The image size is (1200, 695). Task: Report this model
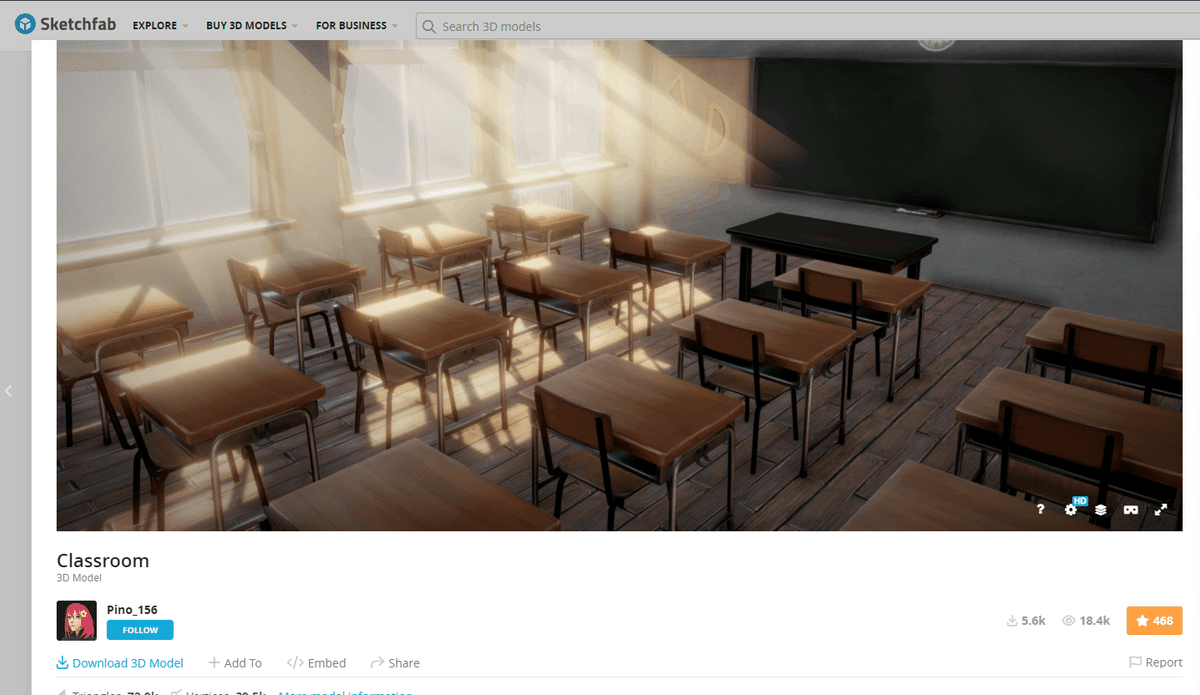(x=1156, y=662)
